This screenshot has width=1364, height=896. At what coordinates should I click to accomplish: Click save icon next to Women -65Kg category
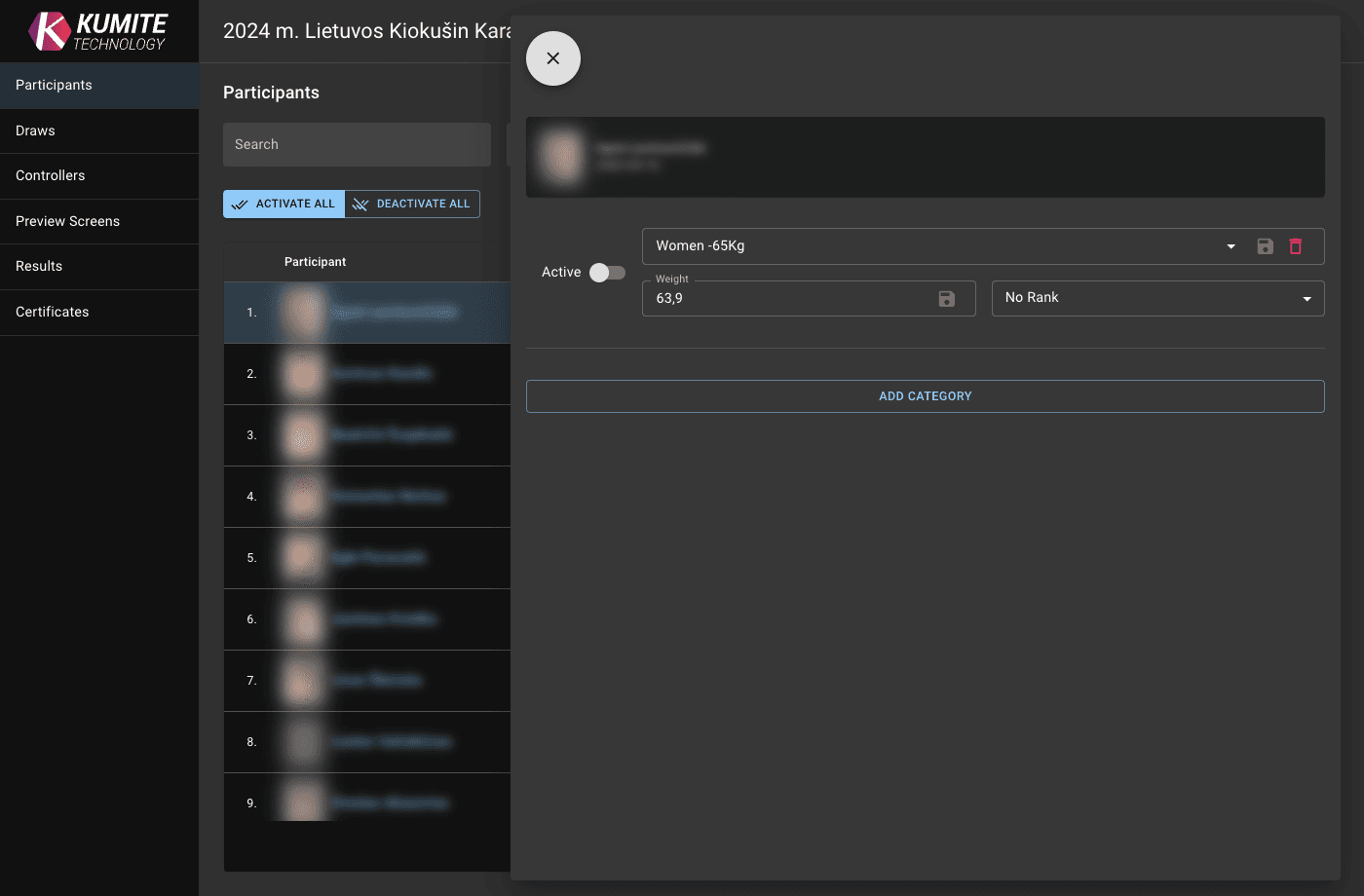[1265, 246]
